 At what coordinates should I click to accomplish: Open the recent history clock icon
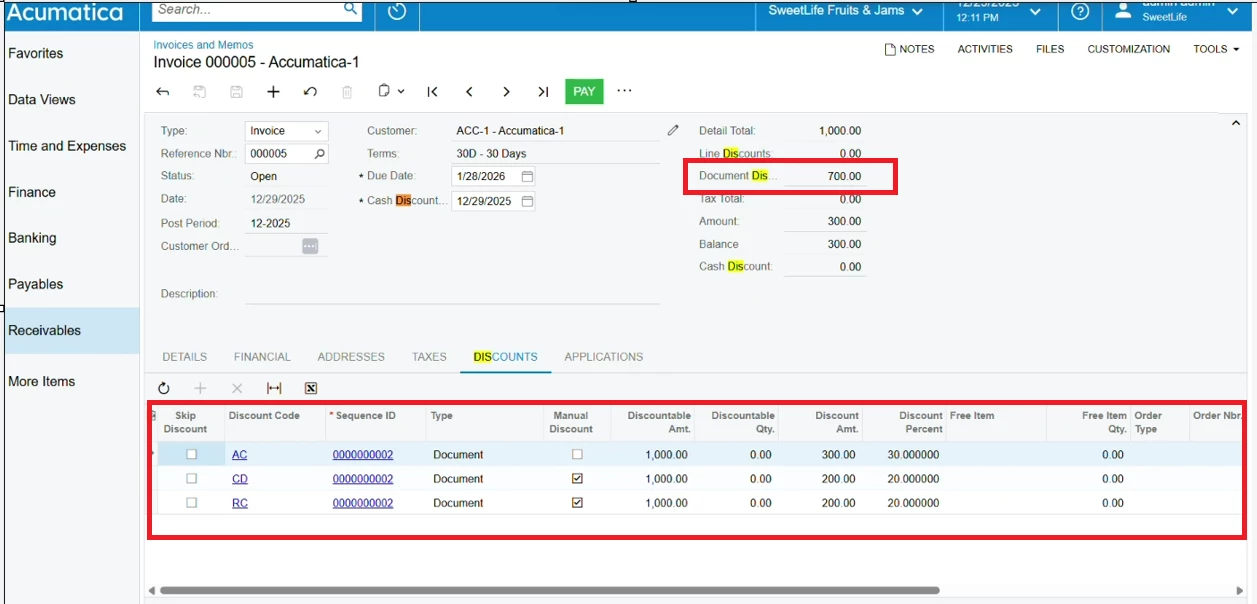pos(397,12)
